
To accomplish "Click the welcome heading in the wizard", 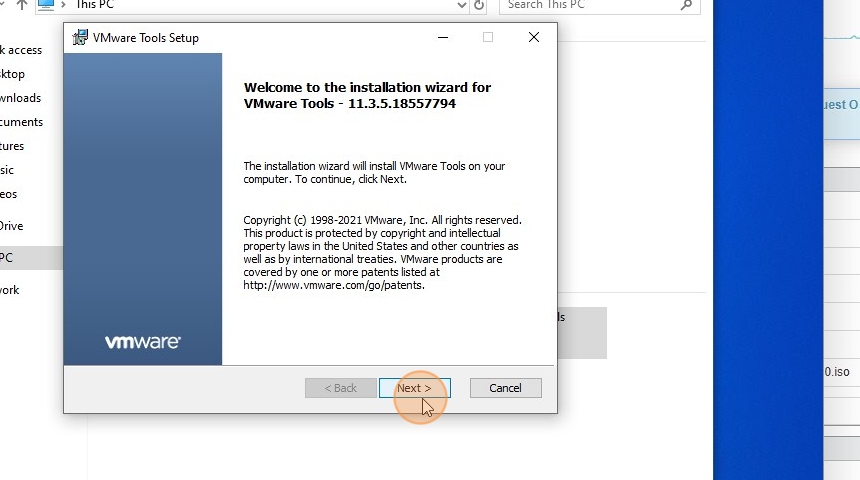I will click(367, 95).
